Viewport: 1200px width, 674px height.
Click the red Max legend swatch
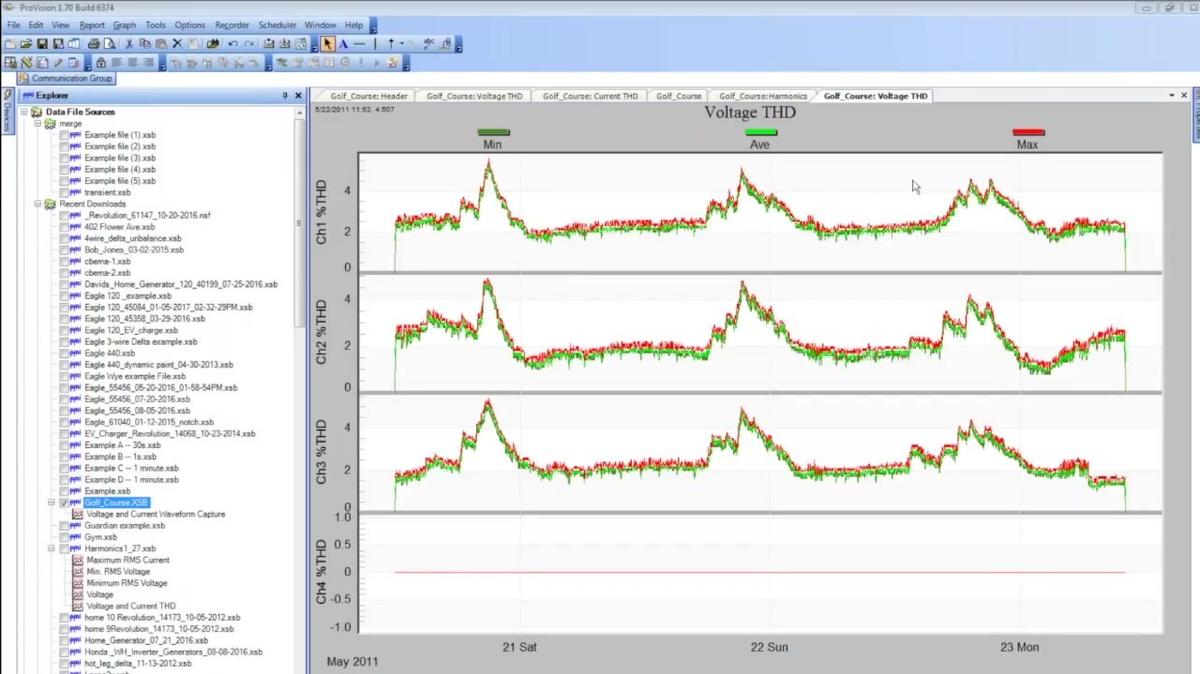pyautogui.click(x=1028, y=132)
